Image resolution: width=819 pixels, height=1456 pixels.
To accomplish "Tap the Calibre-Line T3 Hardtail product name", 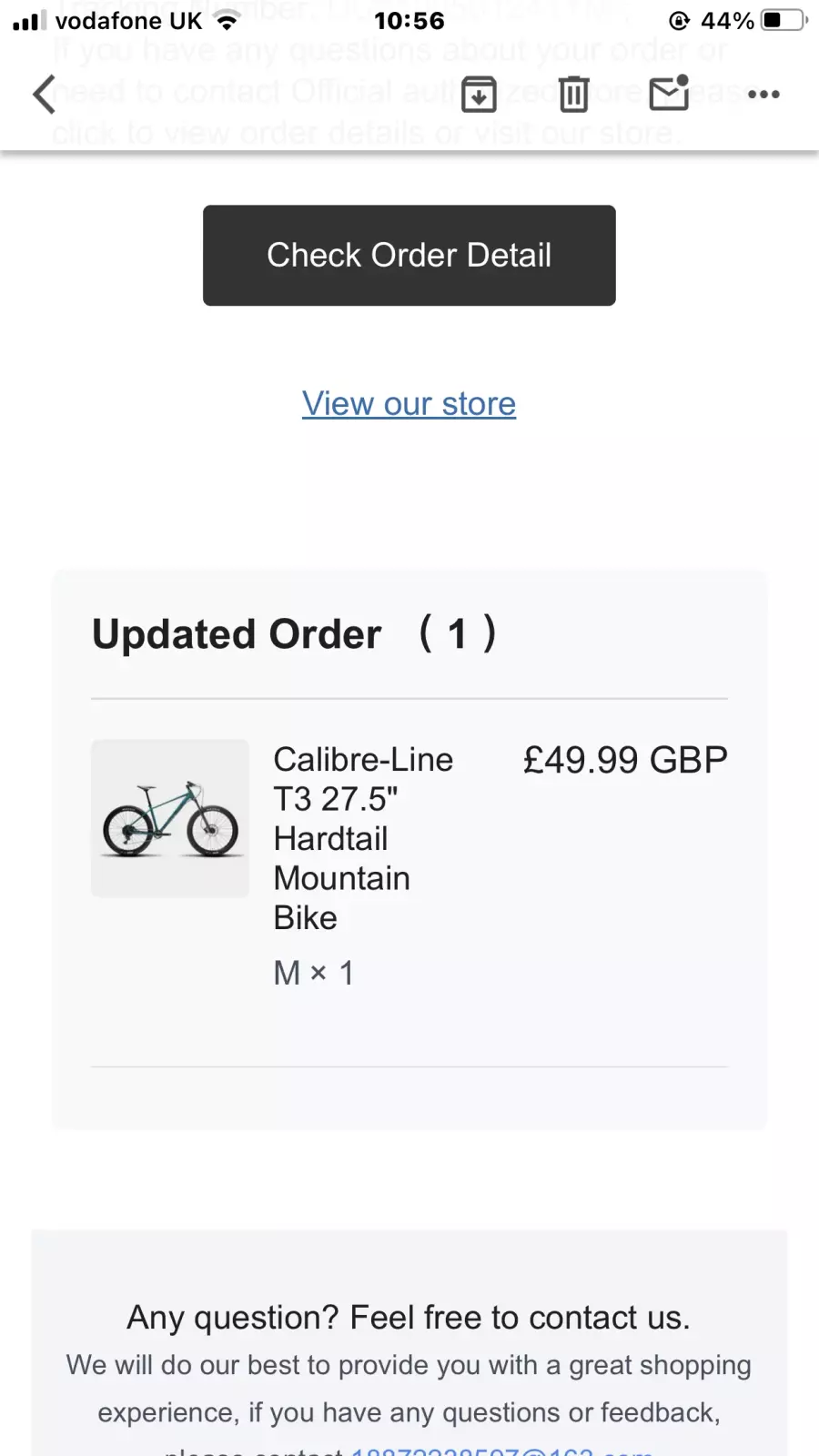I will click(363, 838).
